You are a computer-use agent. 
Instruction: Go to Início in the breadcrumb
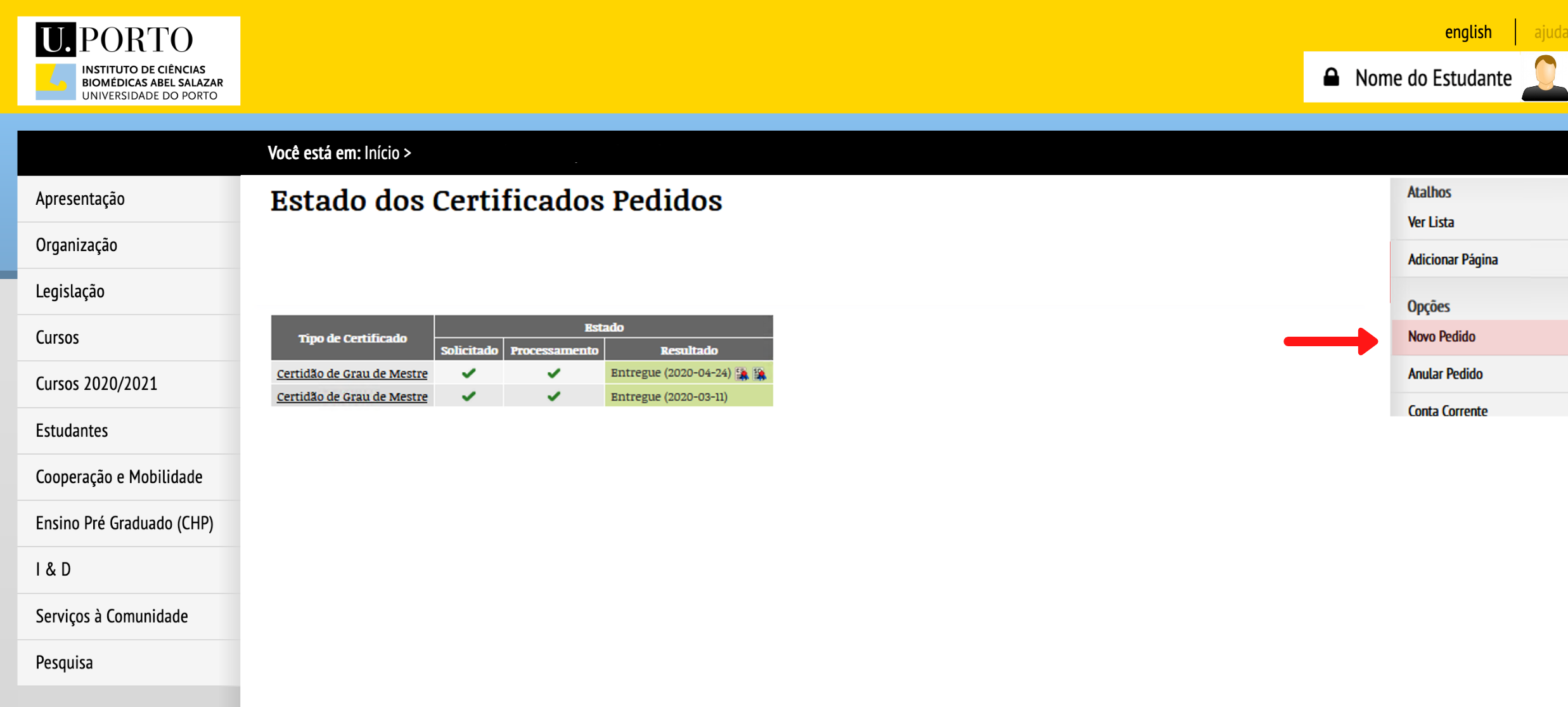pyautogui.click(x=382, y=153)
